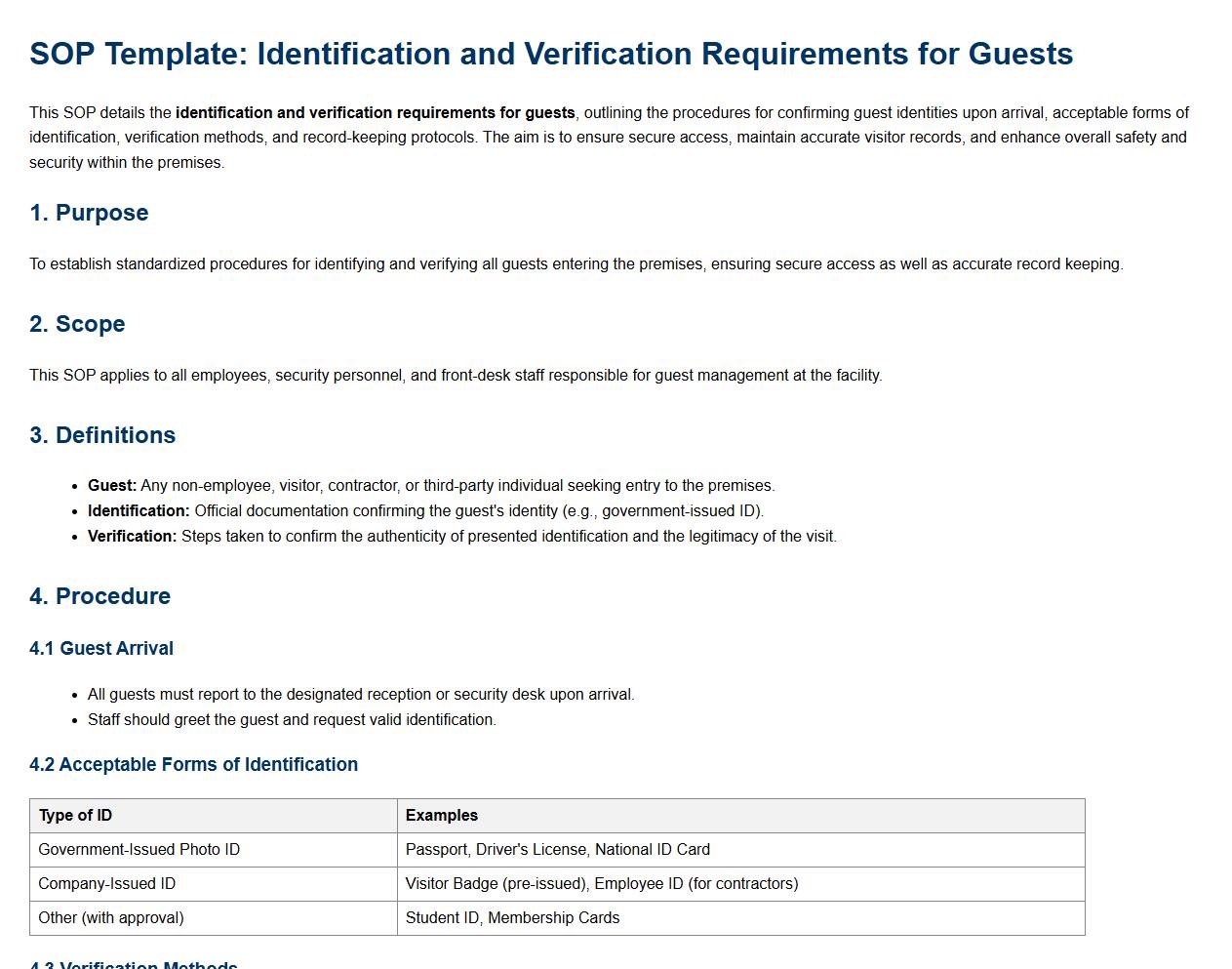Click the 'Examples' table column header

coord(442,816)
